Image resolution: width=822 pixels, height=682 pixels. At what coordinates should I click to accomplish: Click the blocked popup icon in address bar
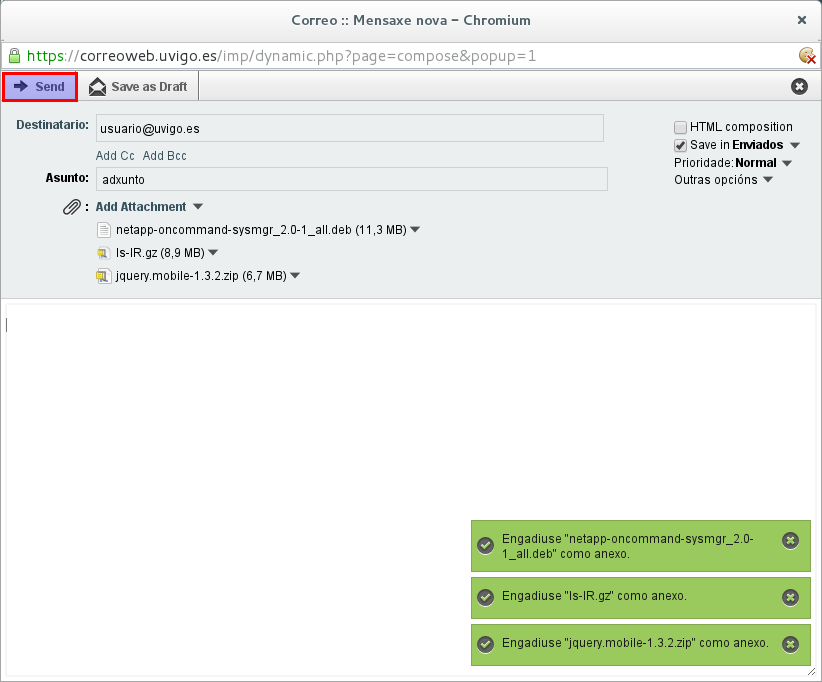coord(807,56)
